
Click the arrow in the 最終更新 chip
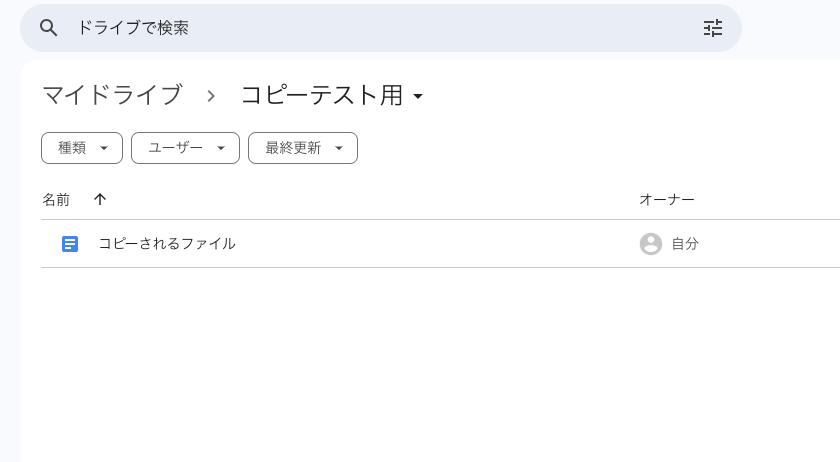point(339,148)
